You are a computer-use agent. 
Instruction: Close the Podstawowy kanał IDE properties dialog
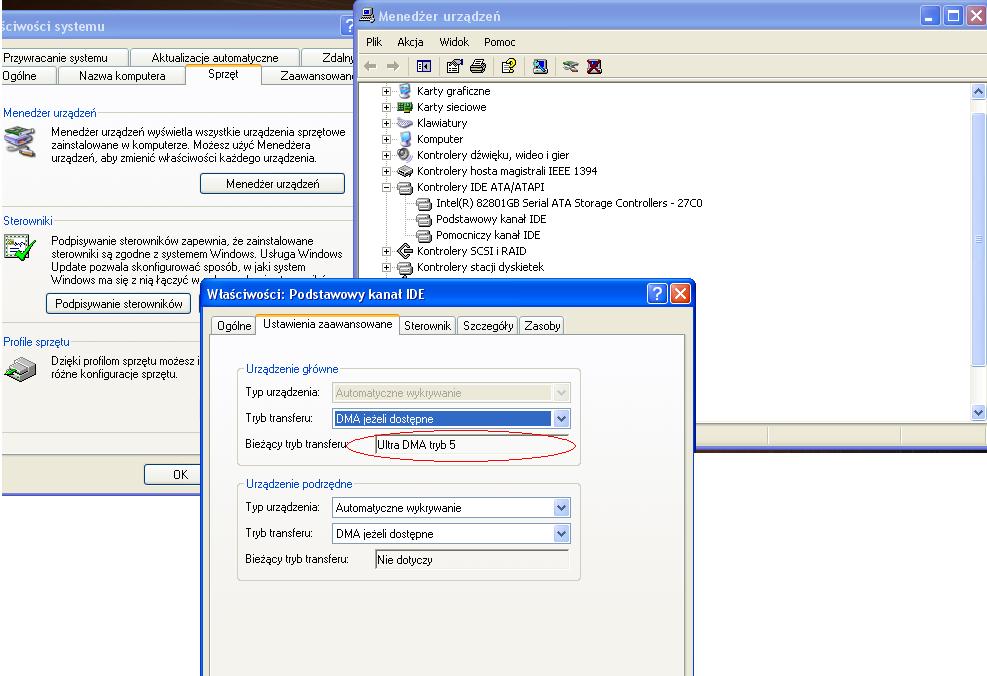[680, 293]
